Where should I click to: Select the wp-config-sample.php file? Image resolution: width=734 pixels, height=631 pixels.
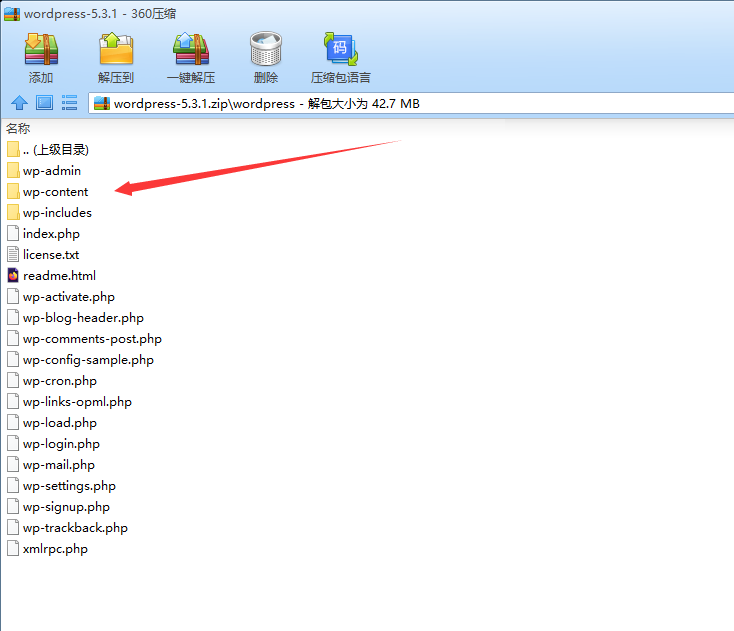click(x=88, y=360)
